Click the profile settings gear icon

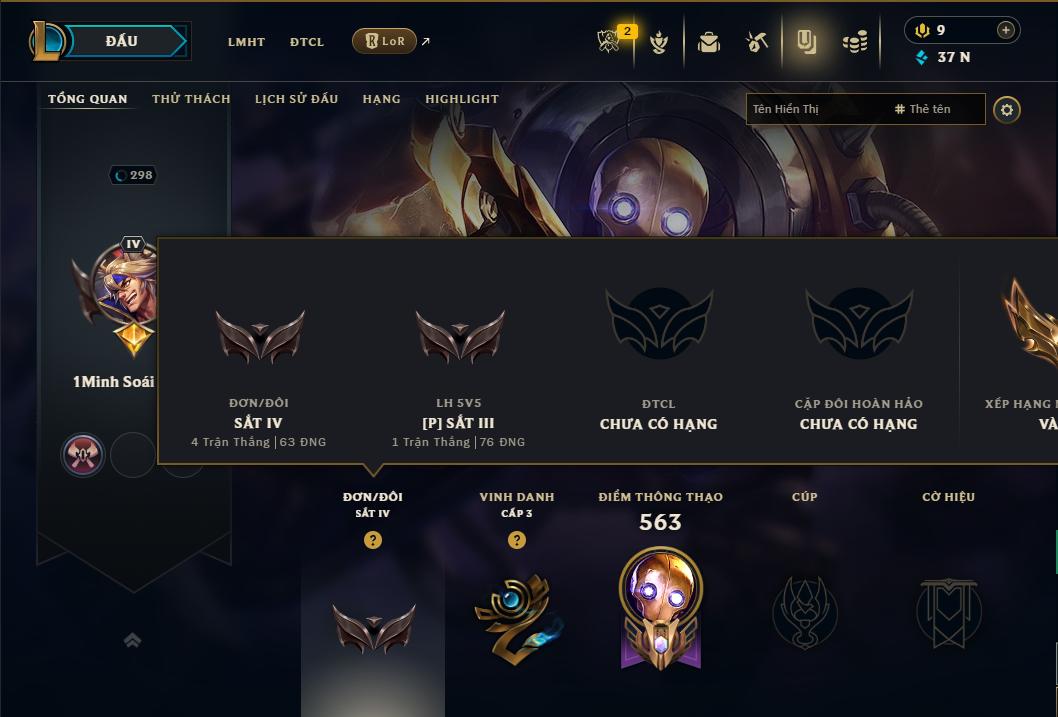pos(1007,110)
